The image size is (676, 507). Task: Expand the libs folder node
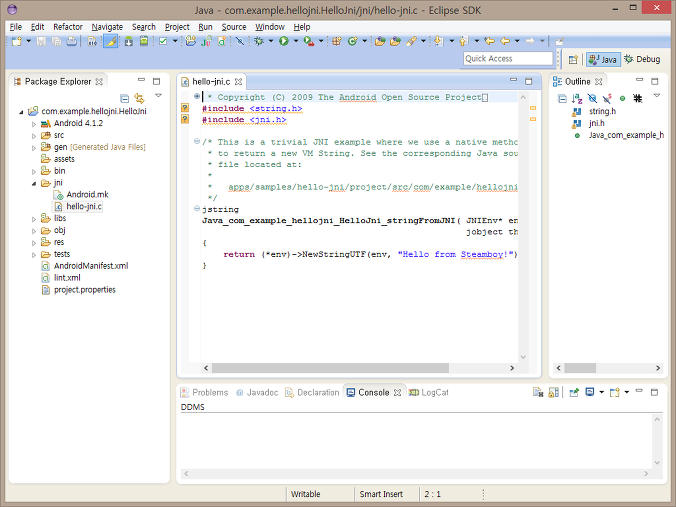click(34, 219)
